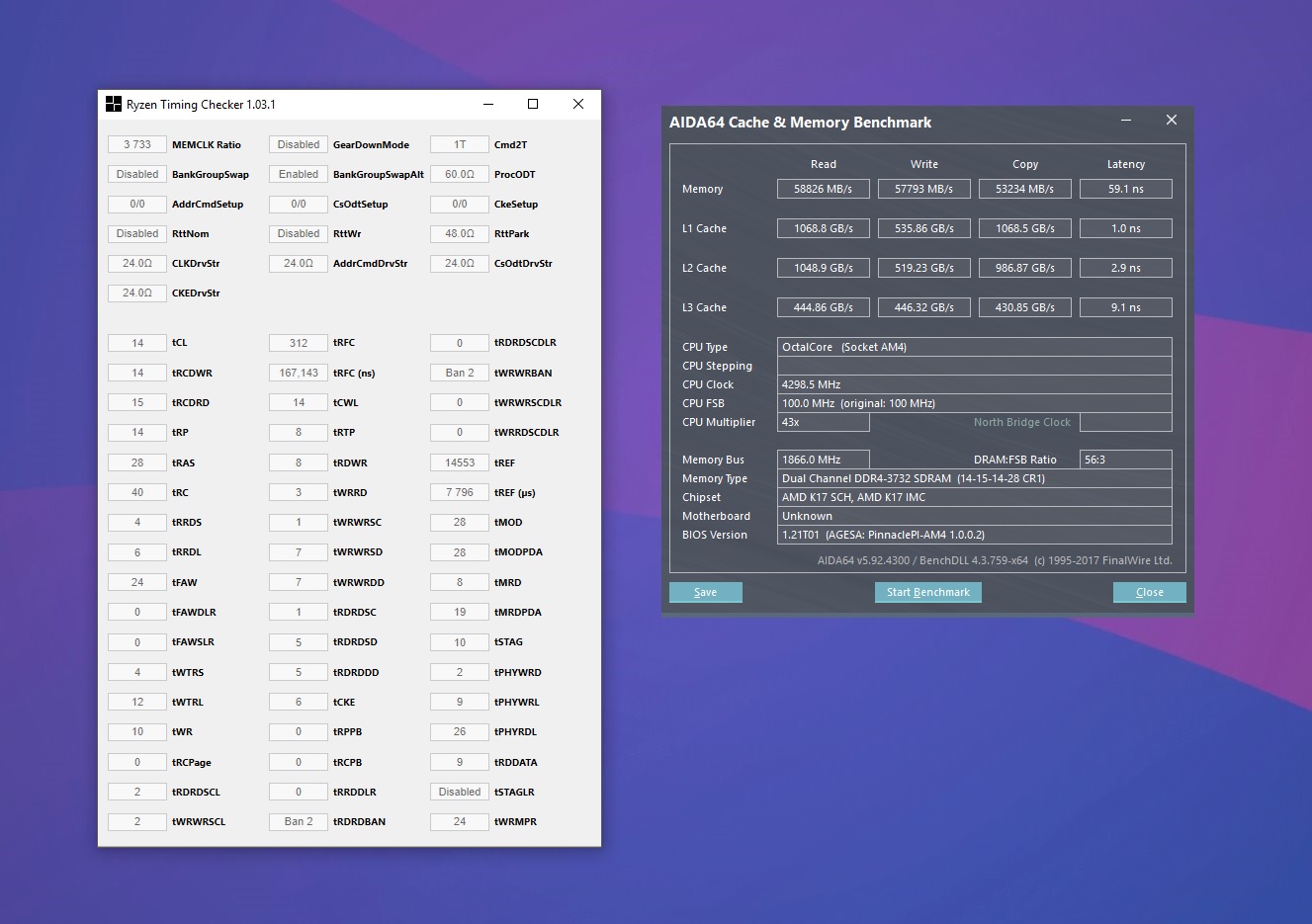The width and height of the screenshot is (1312, 924).
Task: Click the Memory Read speed field
Action: [824, 189]
